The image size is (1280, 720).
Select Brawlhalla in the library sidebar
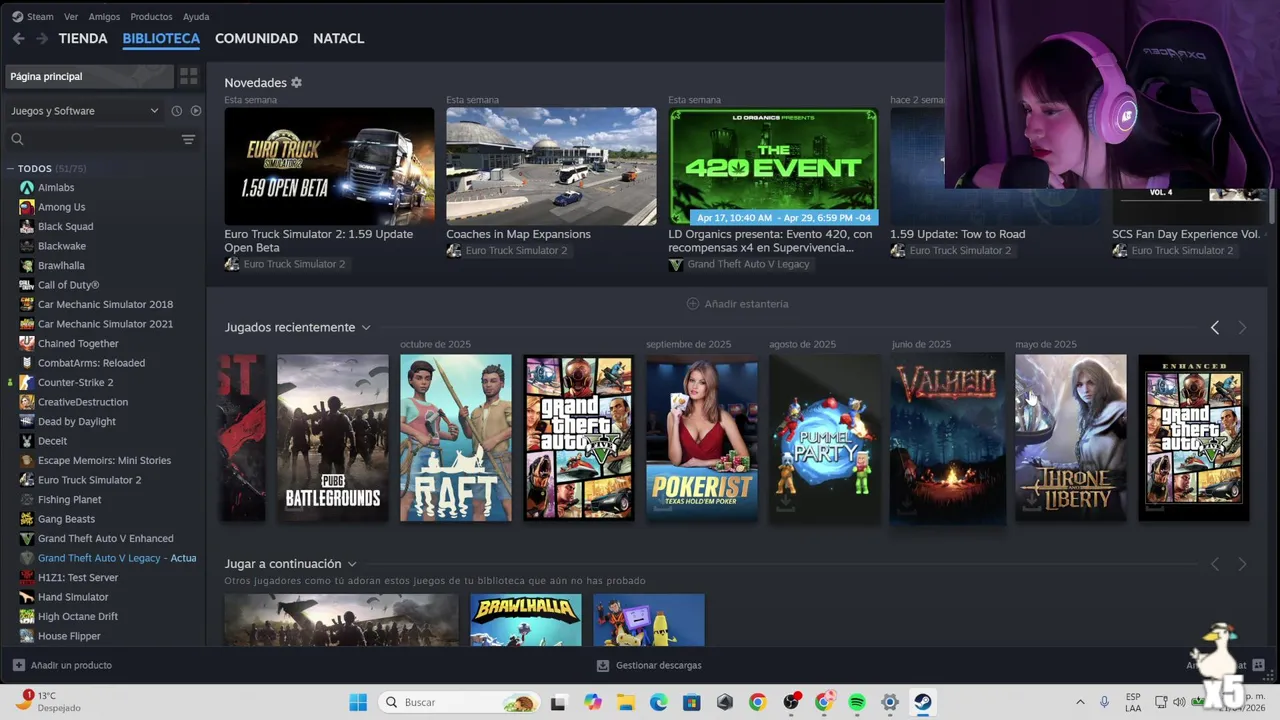(x=61, y=266)
